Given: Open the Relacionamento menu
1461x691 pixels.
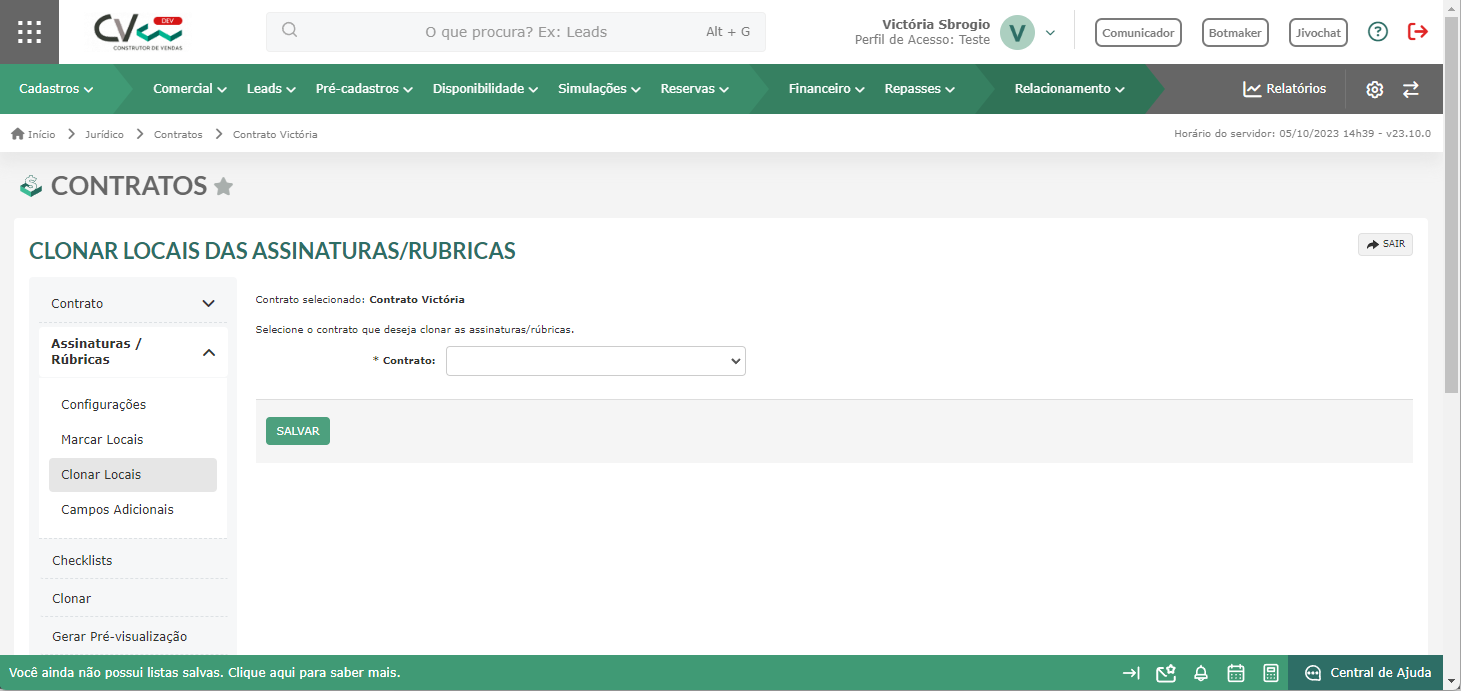Looking at the screenshot, I should click(x=1069, y=89).
